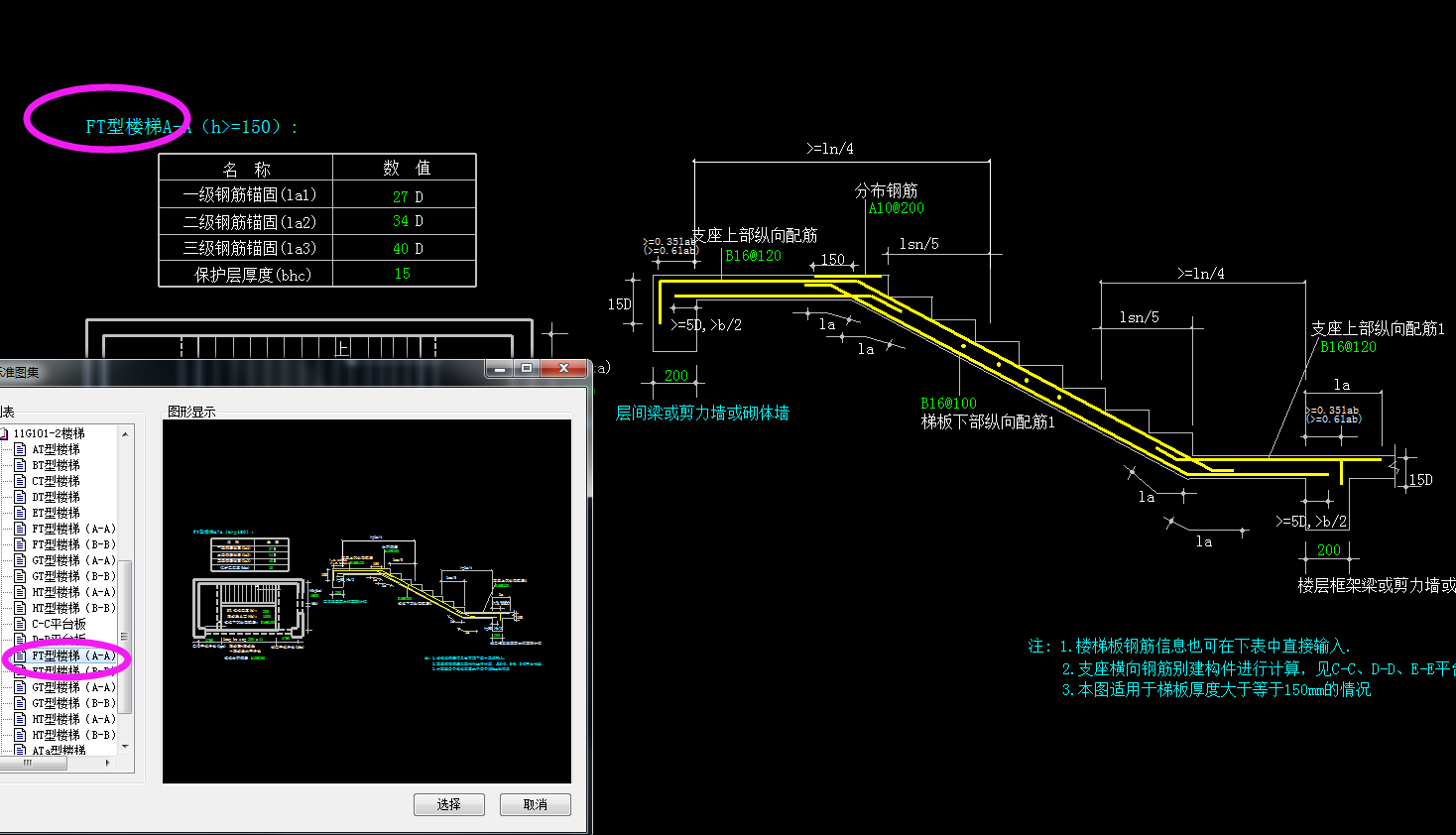Select DT型楼梯 in the atlas tree

(56, 497)
